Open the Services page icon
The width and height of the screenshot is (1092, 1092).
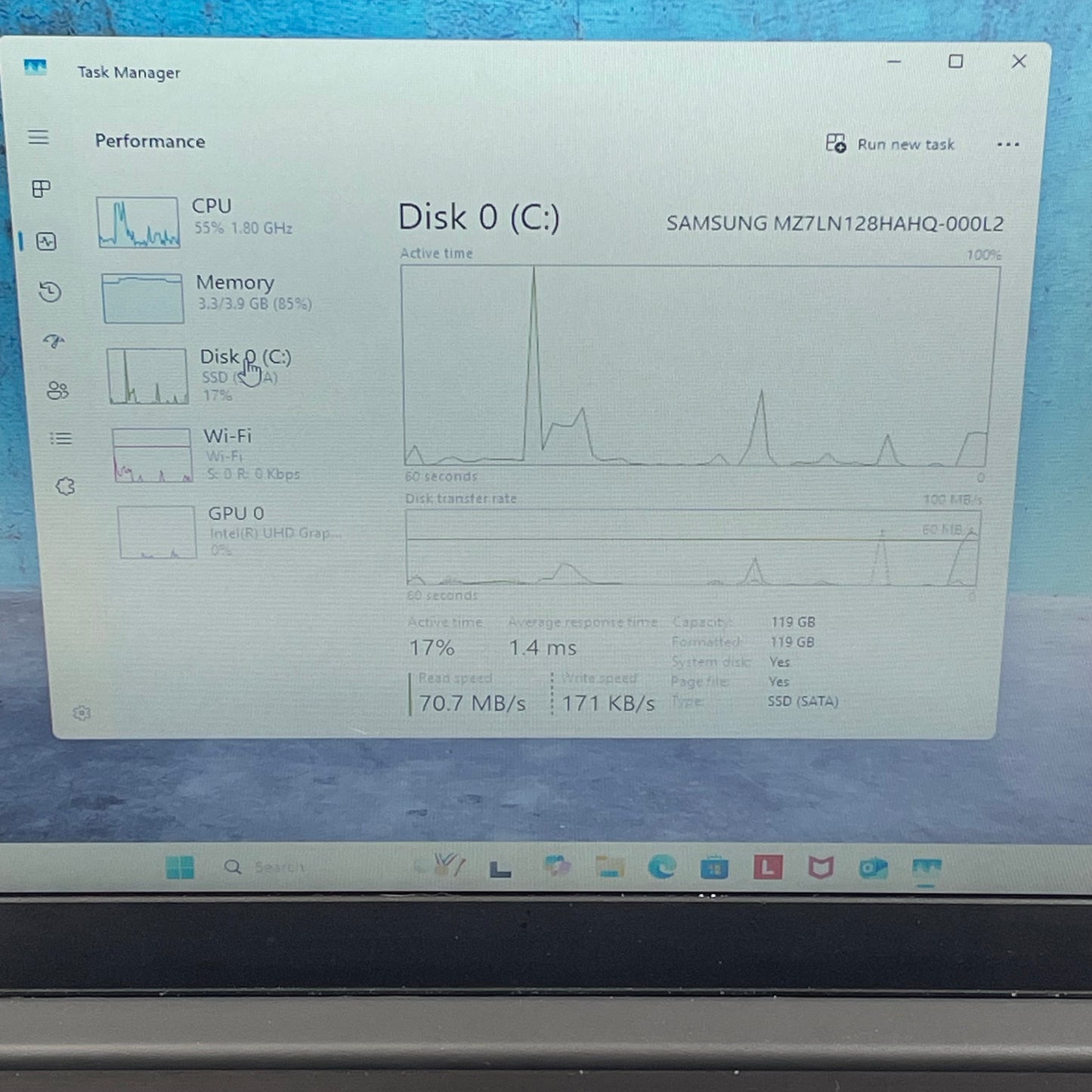(x=66, y=487)
